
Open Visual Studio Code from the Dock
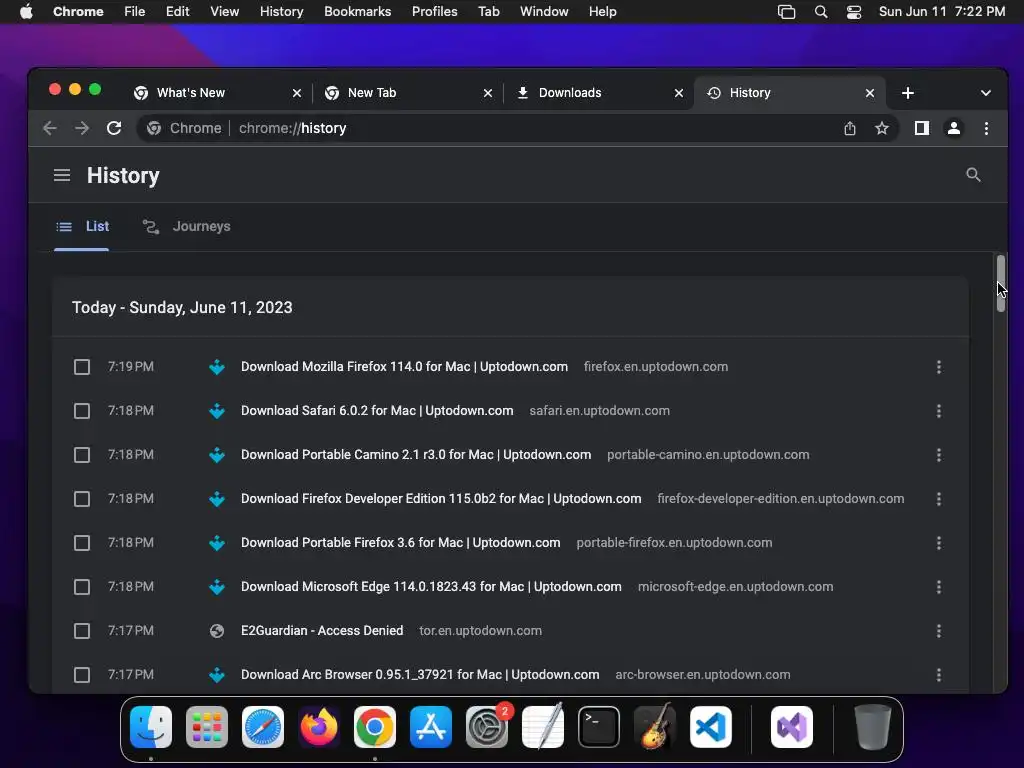point(711,727)
